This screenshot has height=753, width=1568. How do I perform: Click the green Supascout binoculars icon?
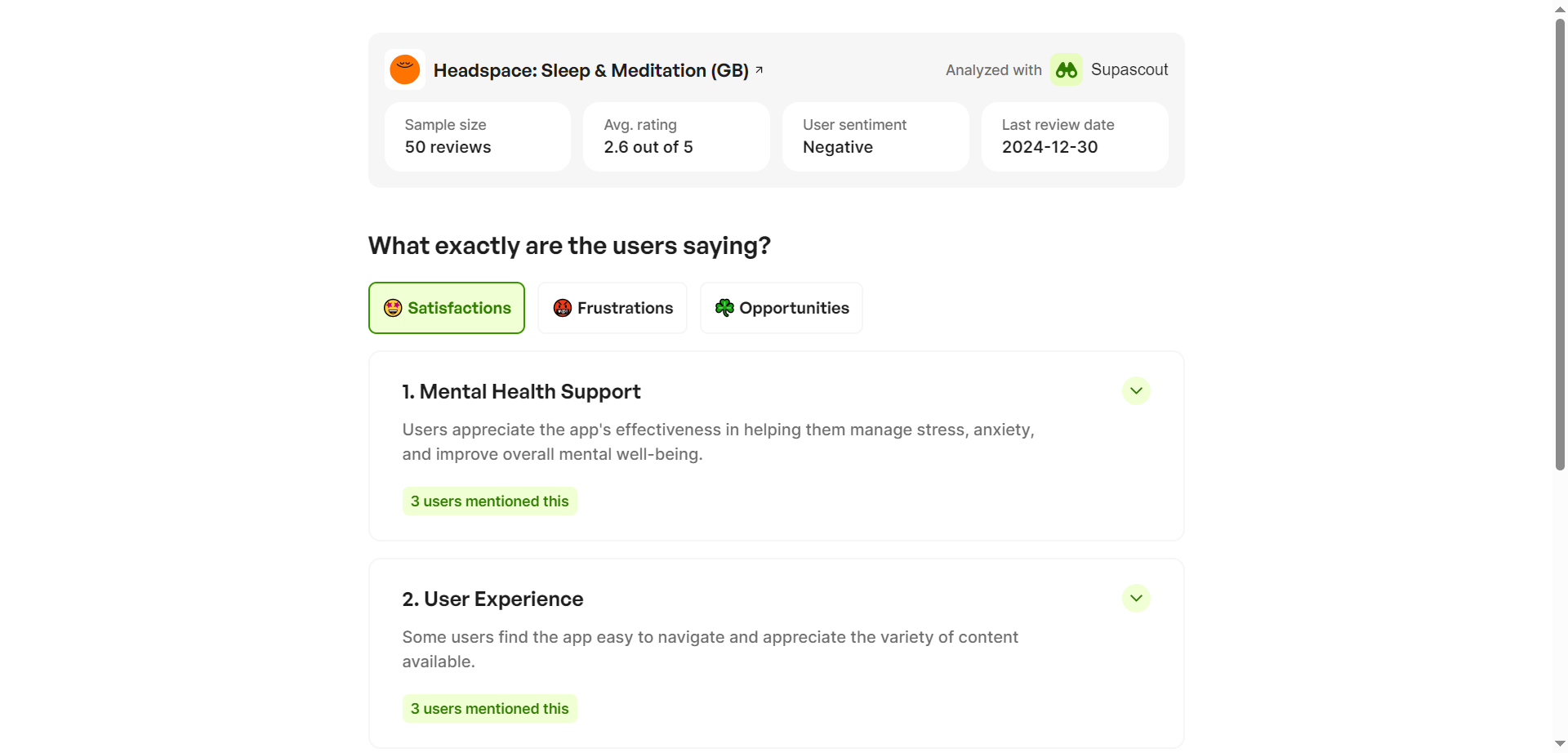click(1066, 70)
